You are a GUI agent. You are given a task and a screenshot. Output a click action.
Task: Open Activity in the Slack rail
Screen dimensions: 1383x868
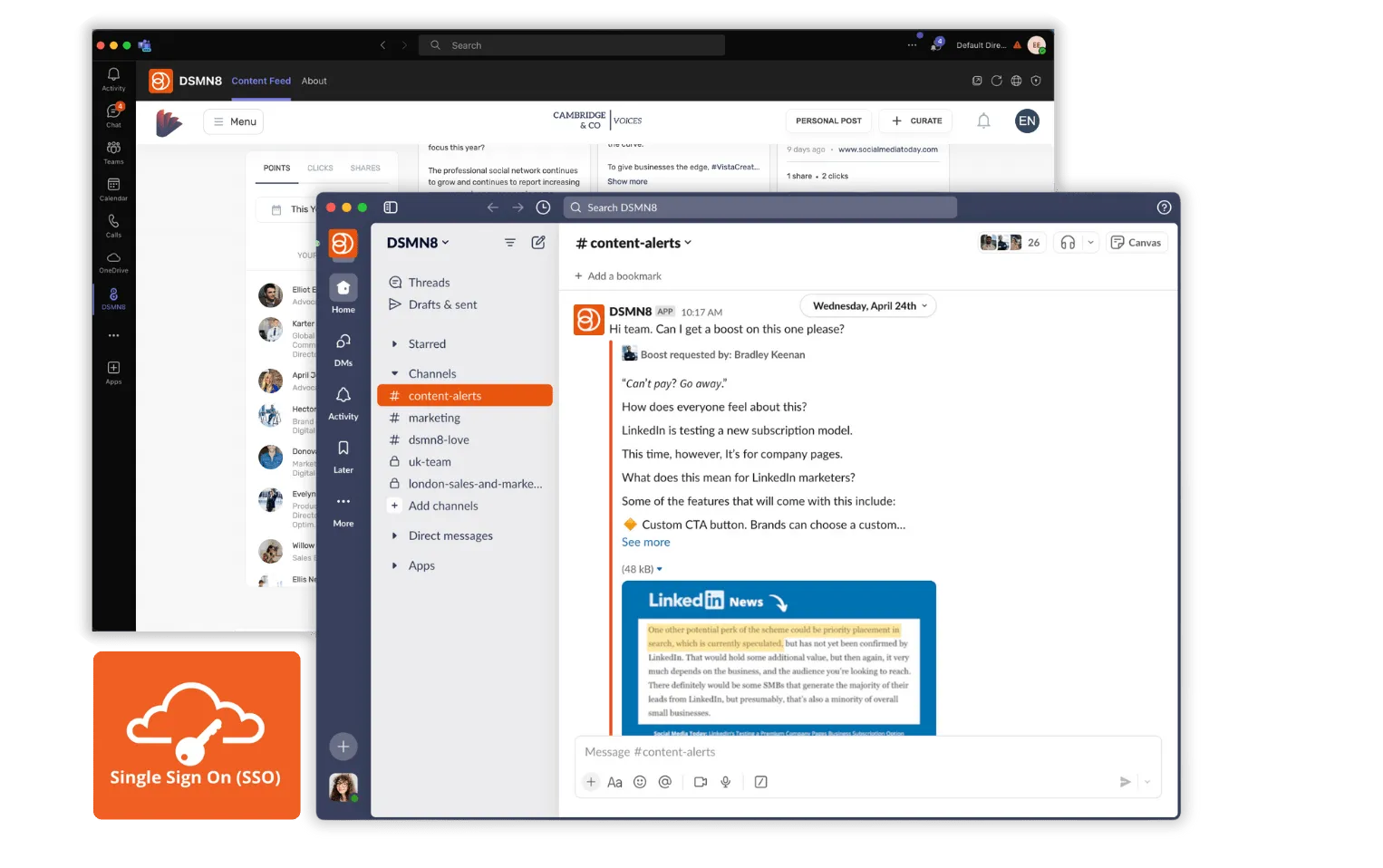[343, 402]
